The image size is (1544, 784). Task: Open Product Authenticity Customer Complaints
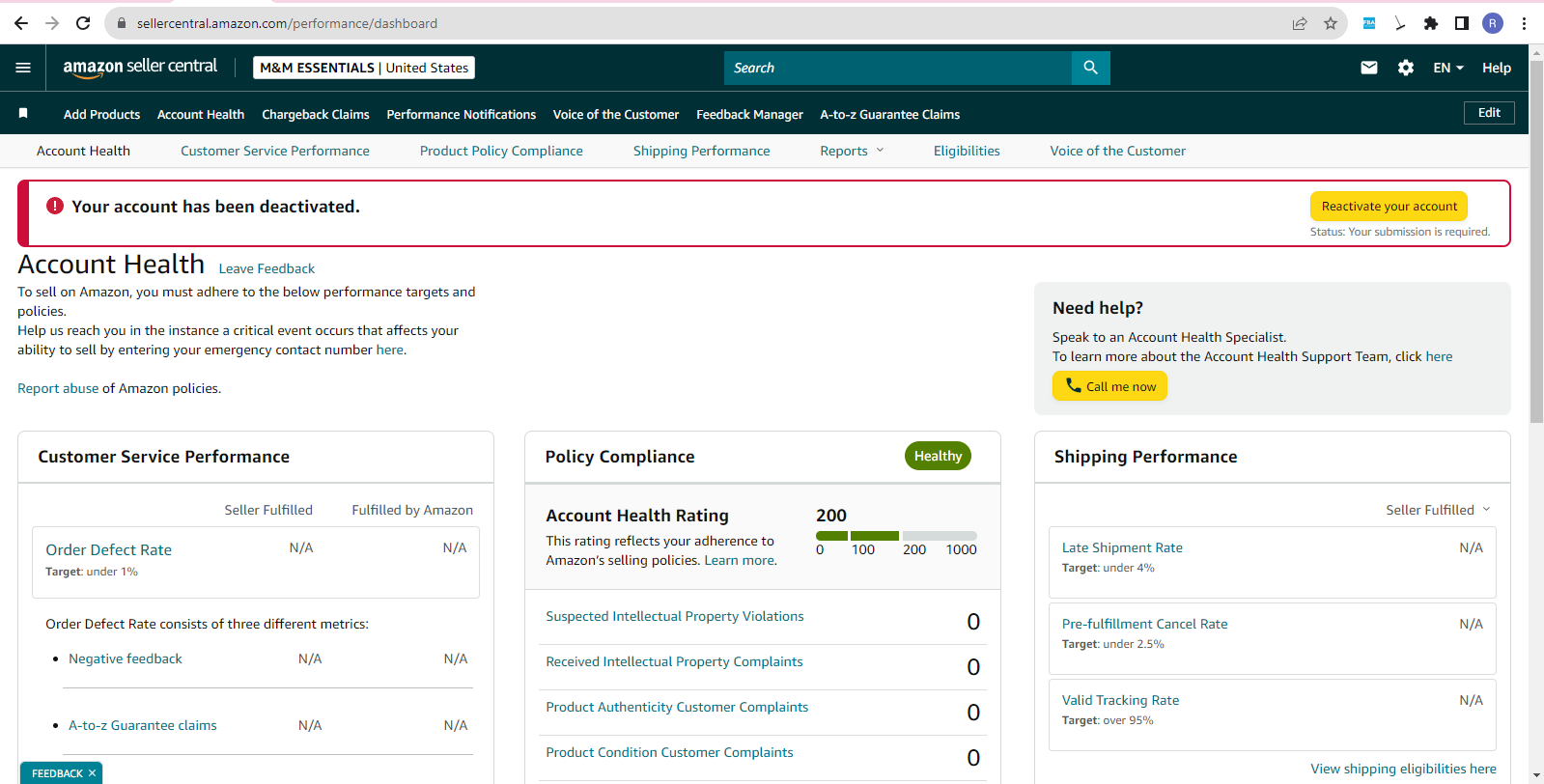click(x=677, y=707)
